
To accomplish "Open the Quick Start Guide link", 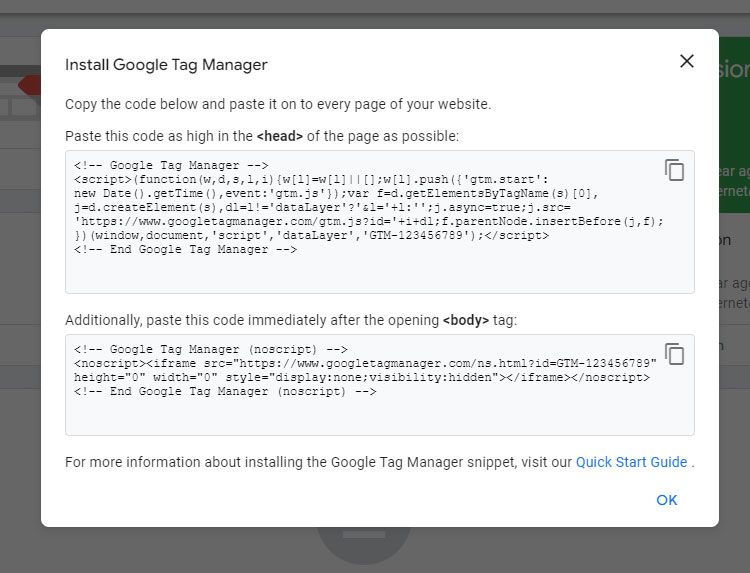I will click(x=631, y=462).
